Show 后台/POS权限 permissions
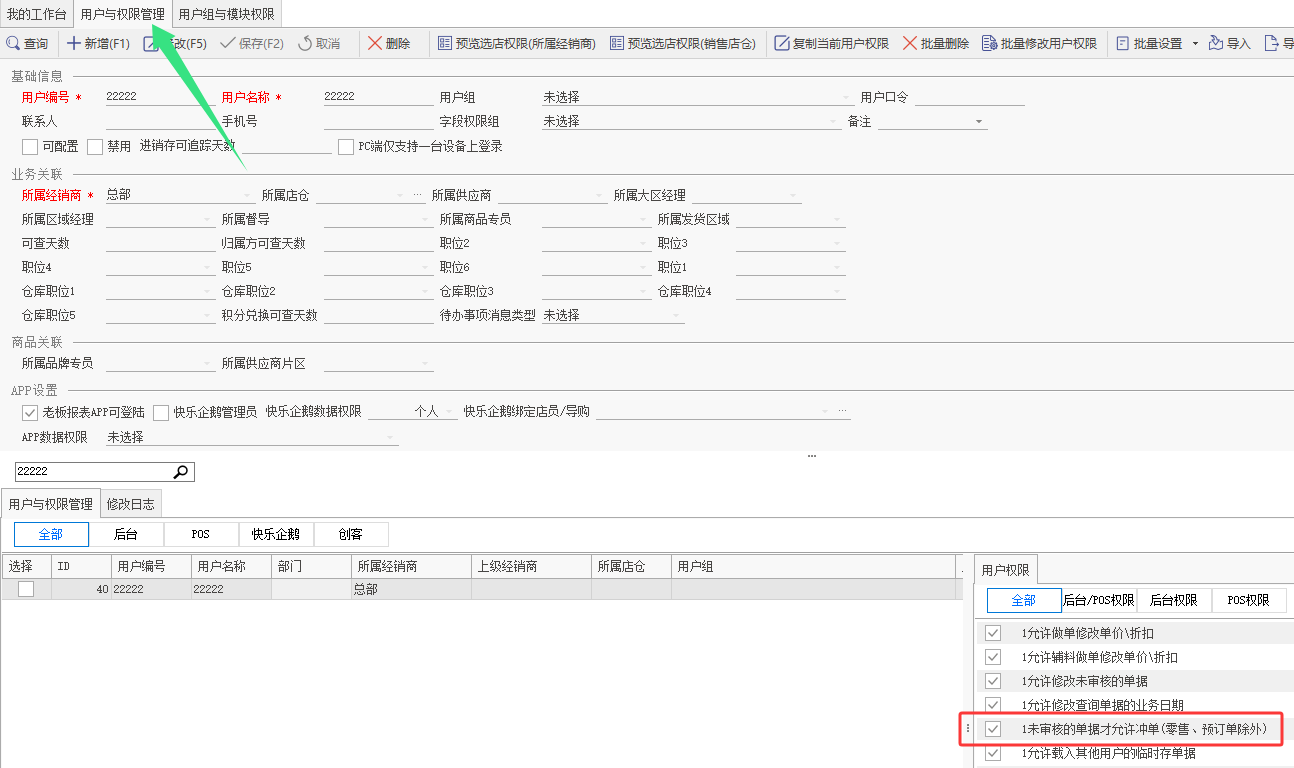Screen dimensions: 1294x768 point(1099,600)
